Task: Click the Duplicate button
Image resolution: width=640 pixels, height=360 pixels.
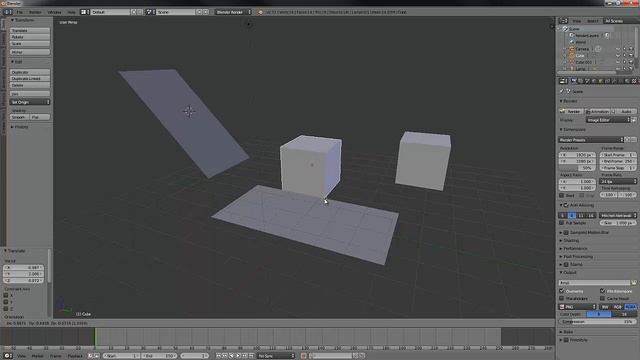Action: click(30, 72)
